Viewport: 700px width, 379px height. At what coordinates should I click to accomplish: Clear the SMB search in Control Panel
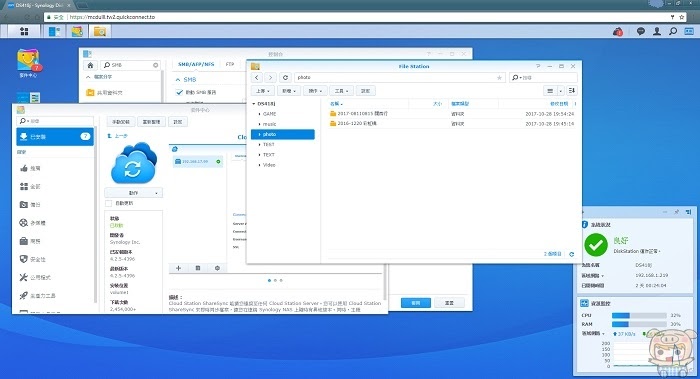(x=155, y=65)
